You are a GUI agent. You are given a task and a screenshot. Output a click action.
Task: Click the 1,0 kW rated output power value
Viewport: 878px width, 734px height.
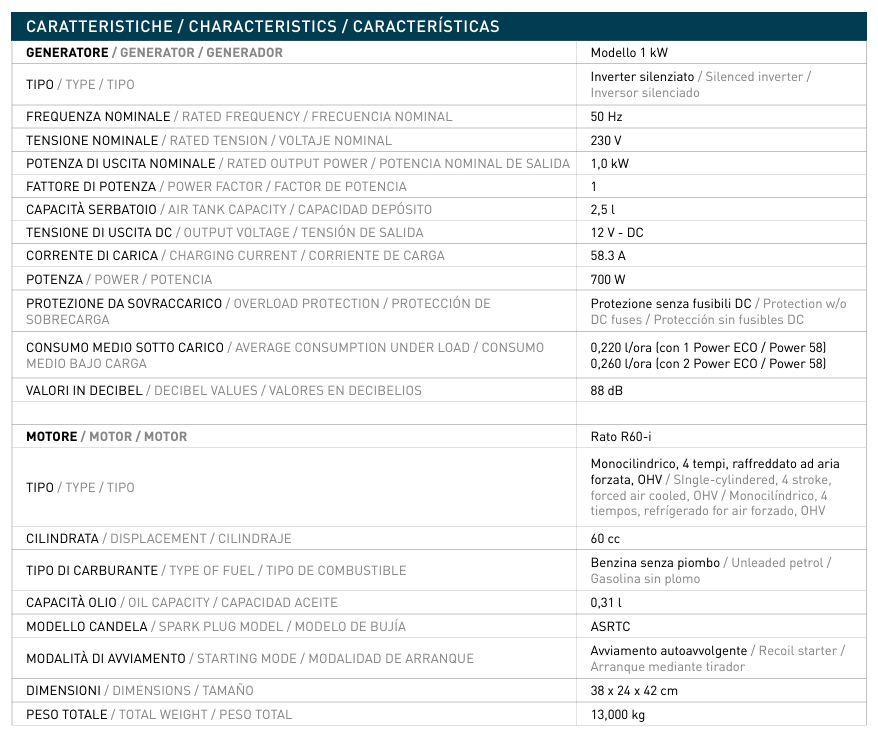(610, 164)
